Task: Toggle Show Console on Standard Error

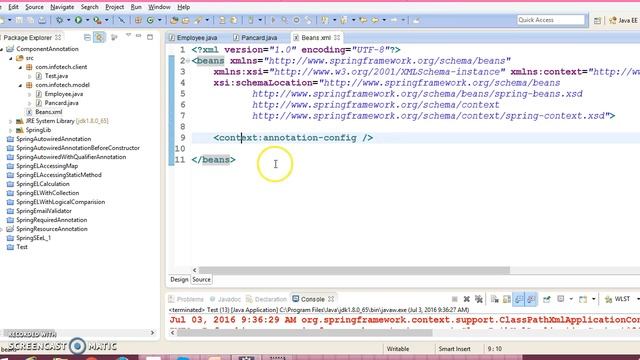Action: point(531,299)
